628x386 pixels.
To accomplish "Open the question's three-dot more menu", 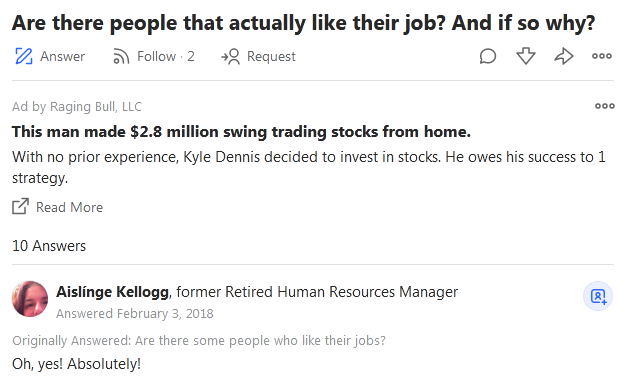I will click(x=602, y=56).
